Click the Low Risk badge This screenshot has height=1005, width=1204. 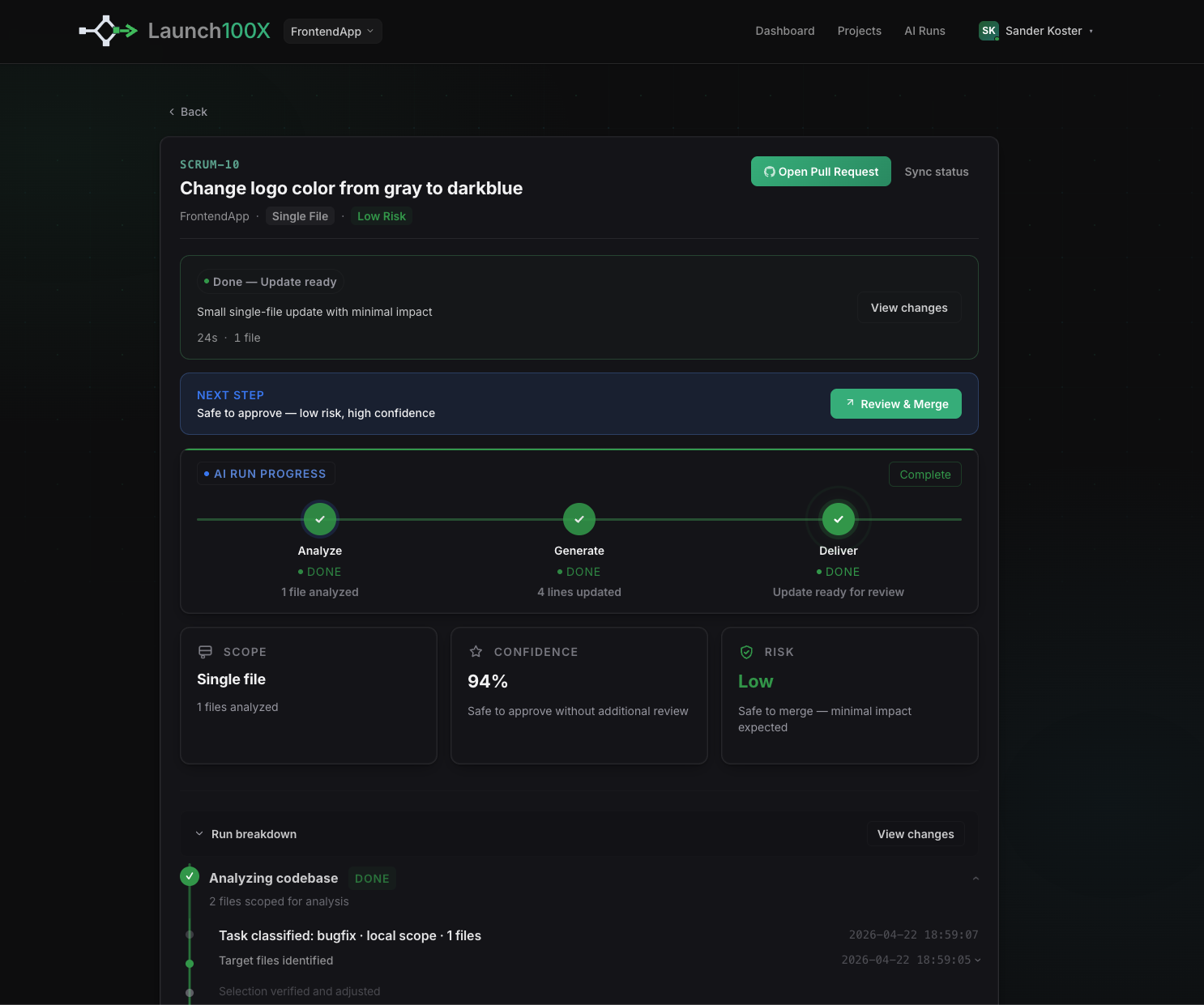[x=382, y=215]
